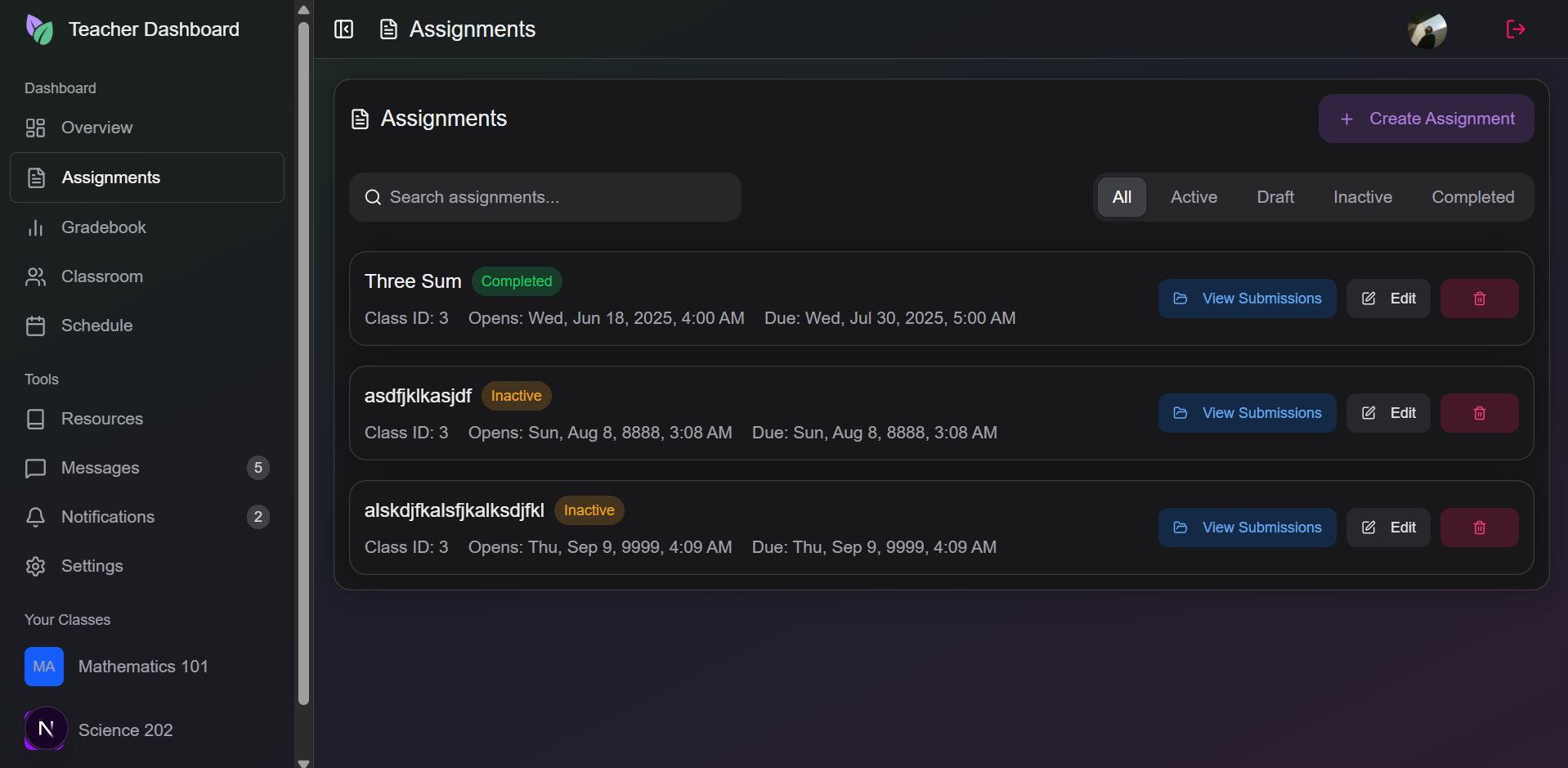Viewport: 1568px width, 768px height.
Task: Collapse the sidebar using the panel icon
Action: [x=343, y=29]
